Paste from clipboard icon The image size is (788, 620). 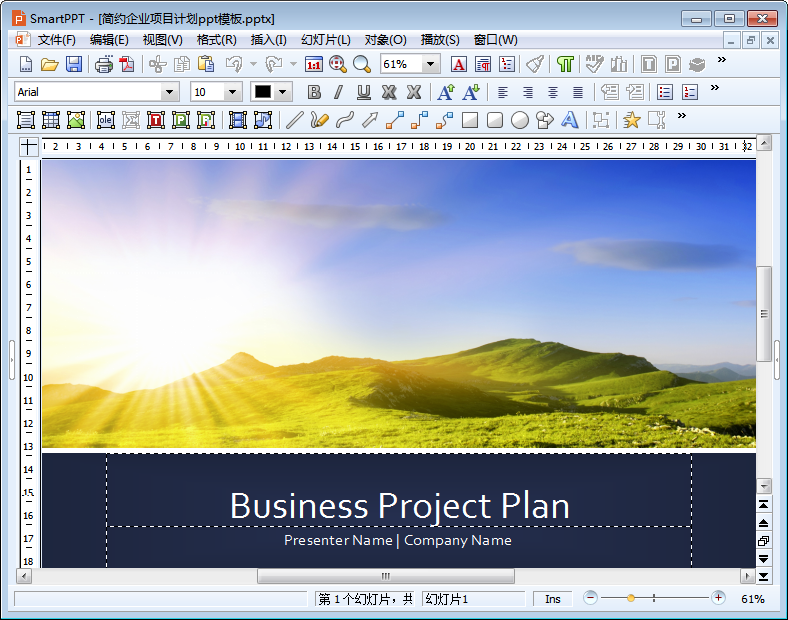tap(206, 64)
